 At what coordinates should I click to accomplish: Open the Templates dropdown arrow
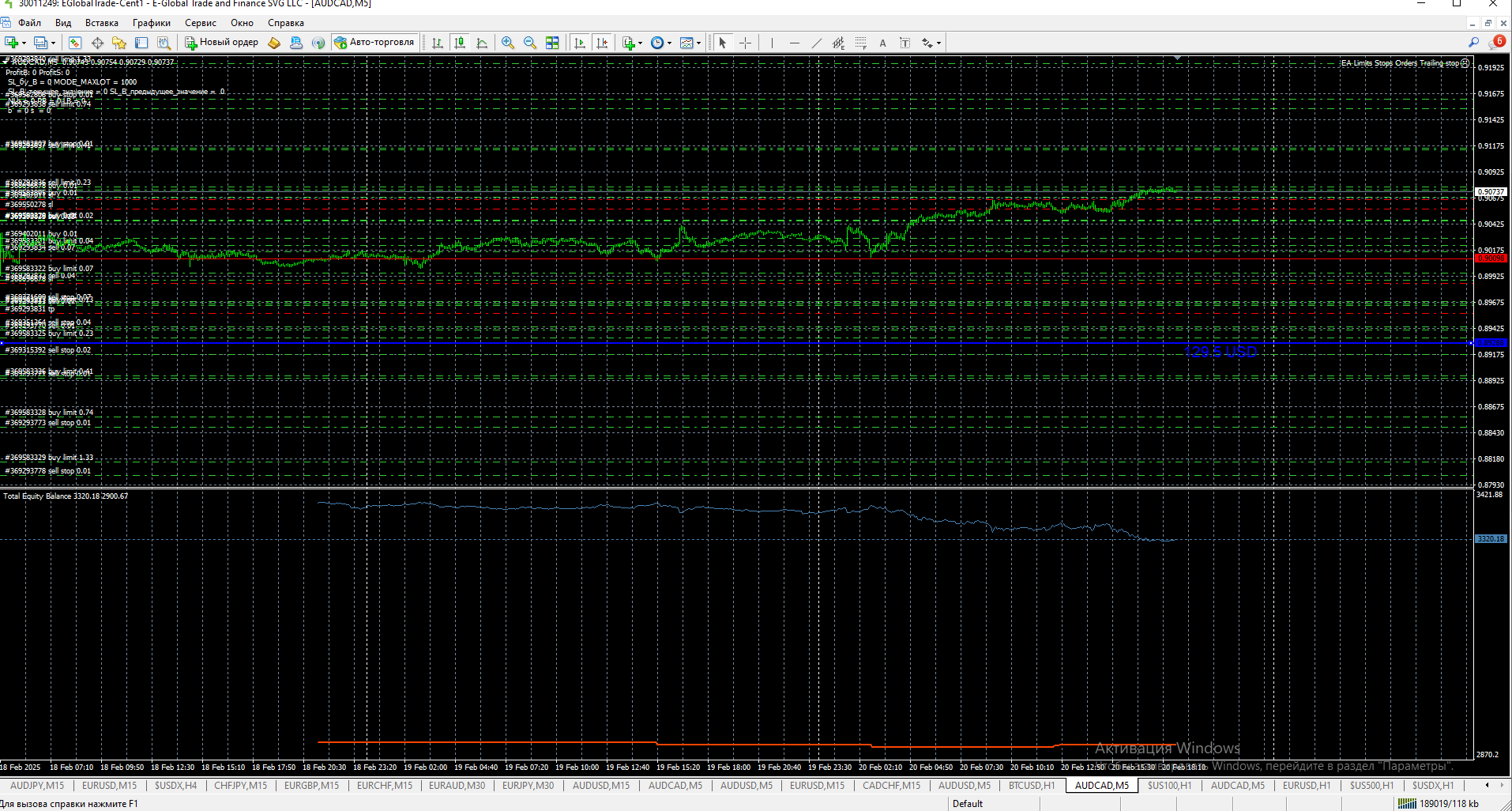698,43
